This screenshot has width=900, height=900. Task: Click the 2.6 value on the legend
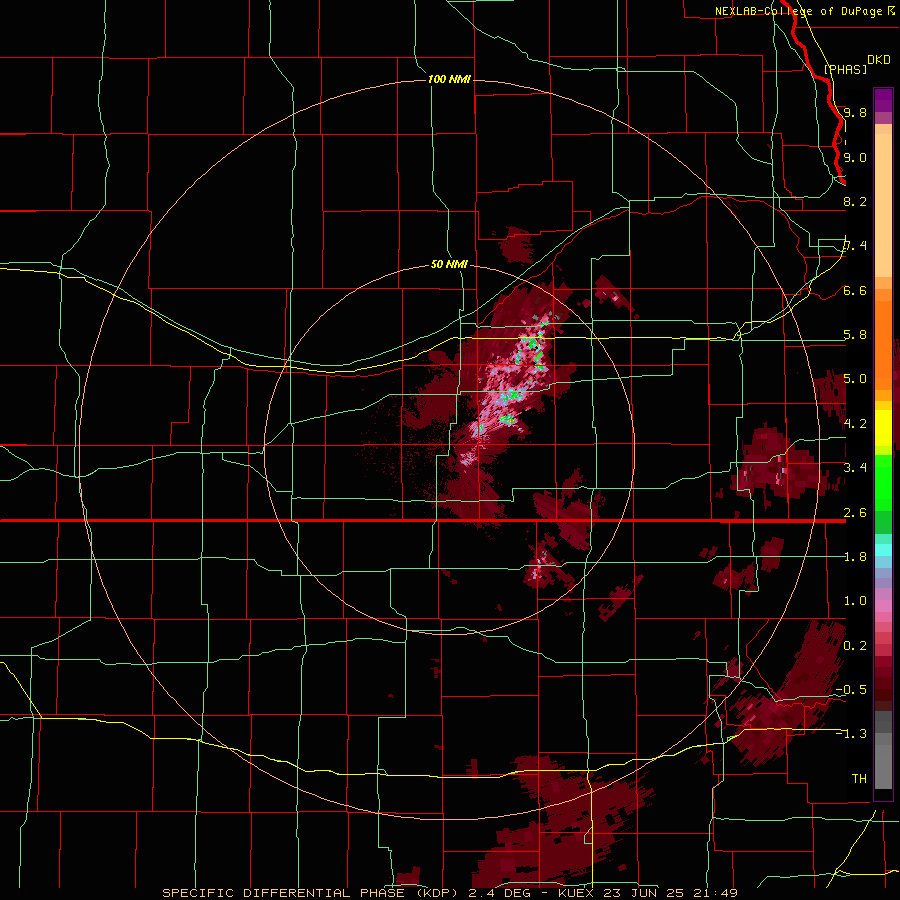tap(855, 513)
